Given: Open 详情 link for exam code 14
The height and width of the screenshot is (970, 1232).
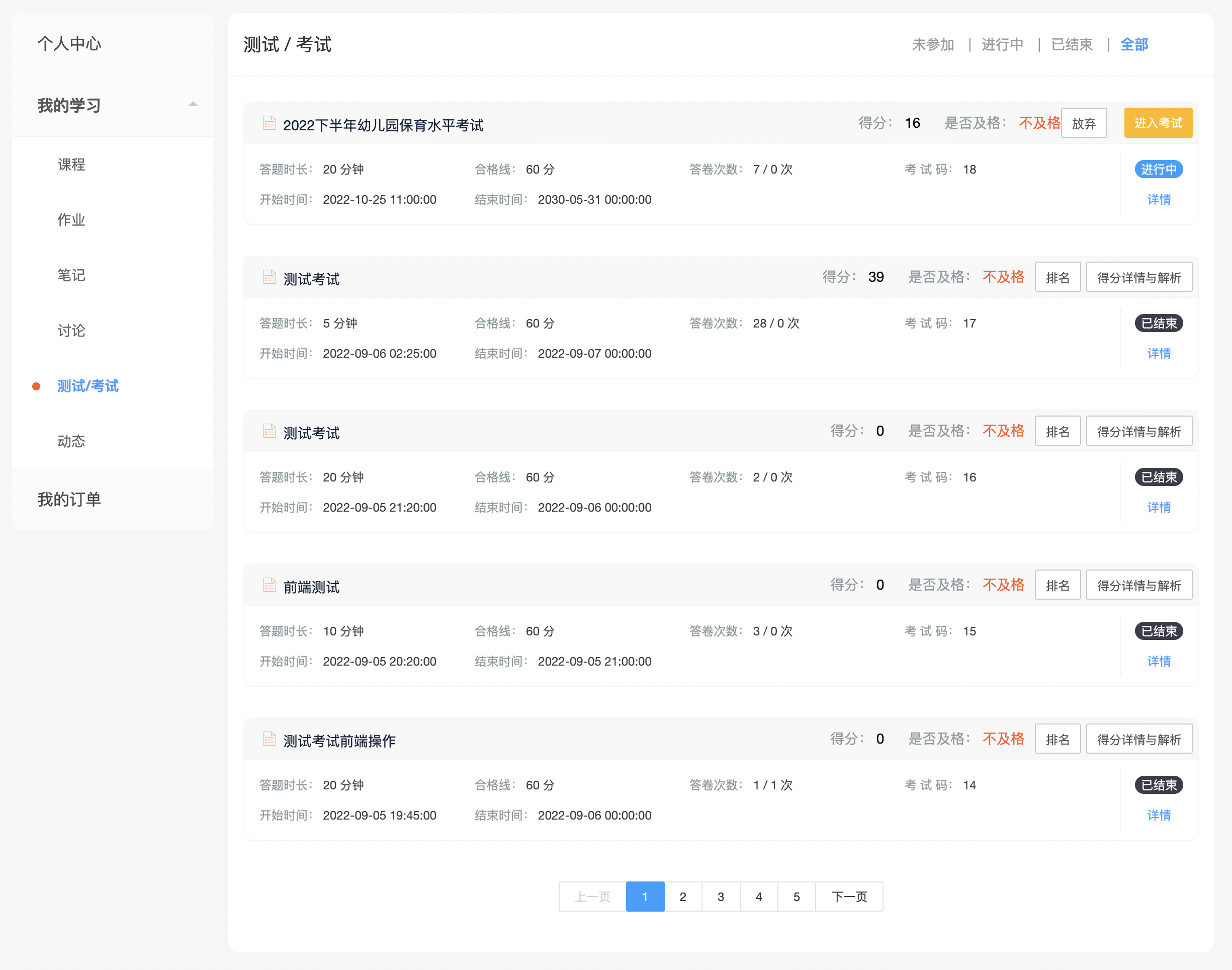Looking at the screenshot, I should click(1158, 815).
